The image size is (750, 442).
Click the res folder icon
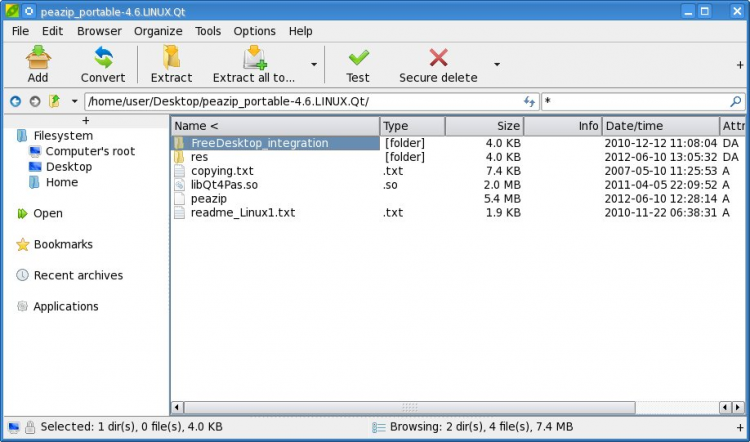point(179,157)
